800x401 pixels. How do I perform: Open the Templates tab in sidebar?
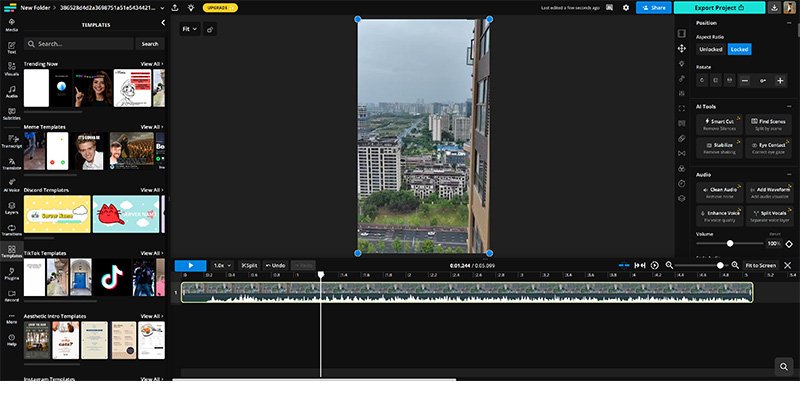pyautogui.click(x=11, y=252)
